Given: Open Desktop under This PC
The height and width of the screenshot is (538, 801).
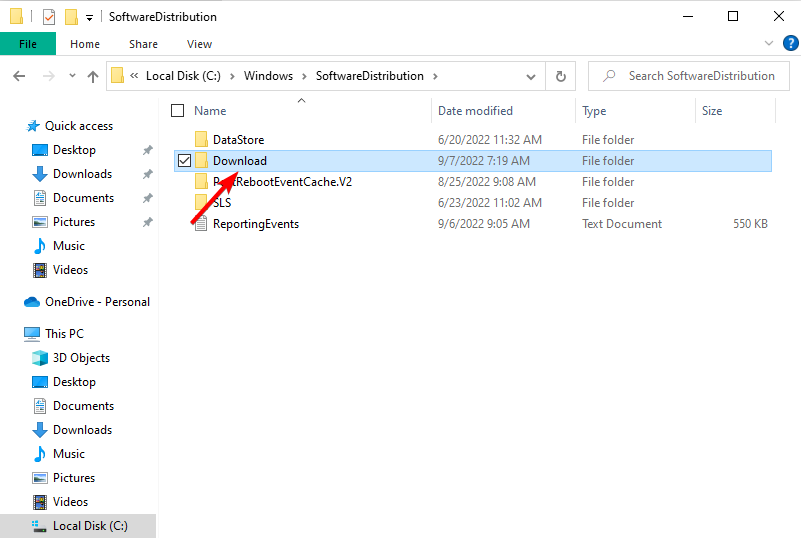Looking at the screenshot, I should point(74,382).
